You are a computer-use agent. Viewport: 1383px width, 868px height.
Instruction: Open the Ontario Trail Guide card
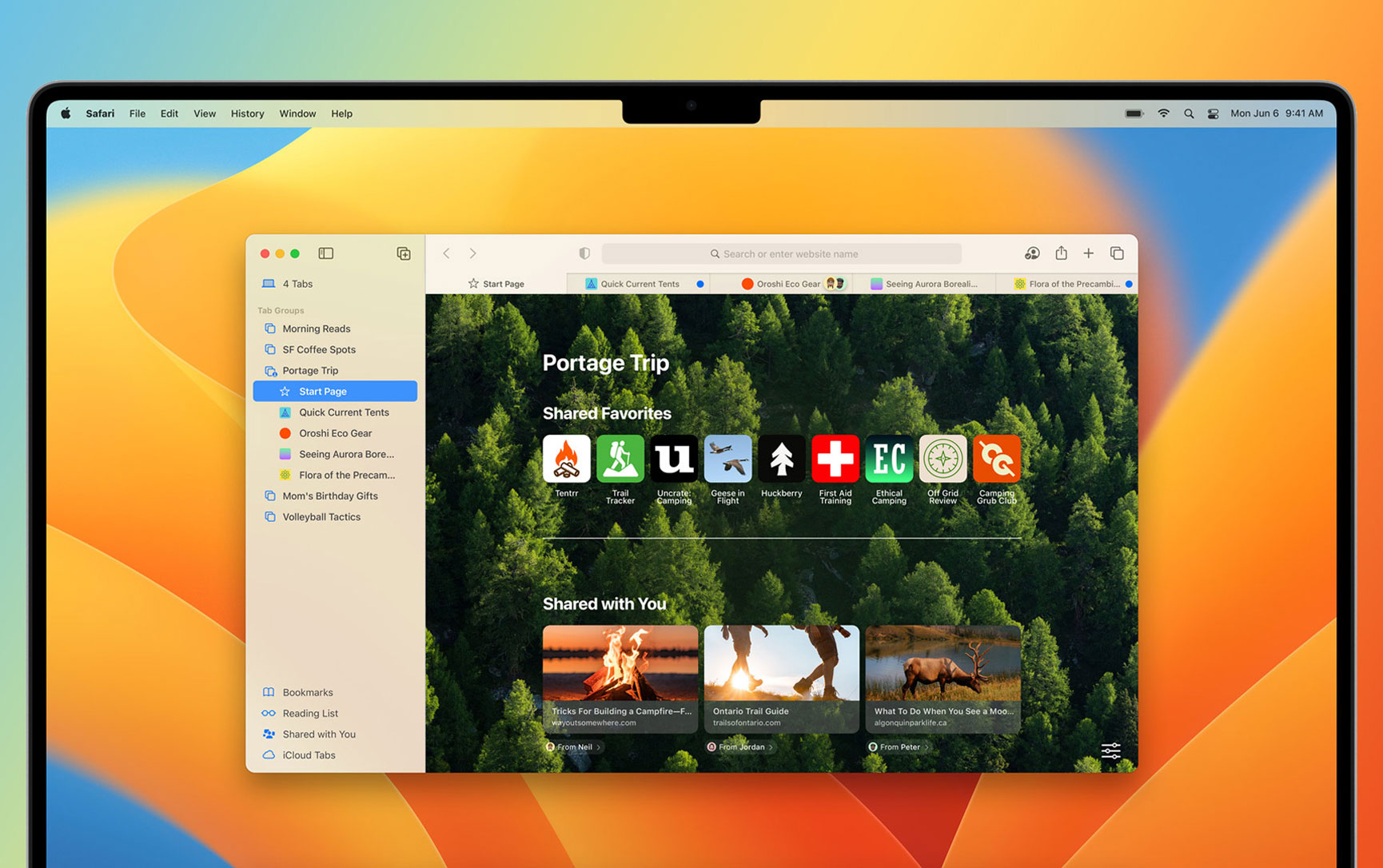pos(782,679)
